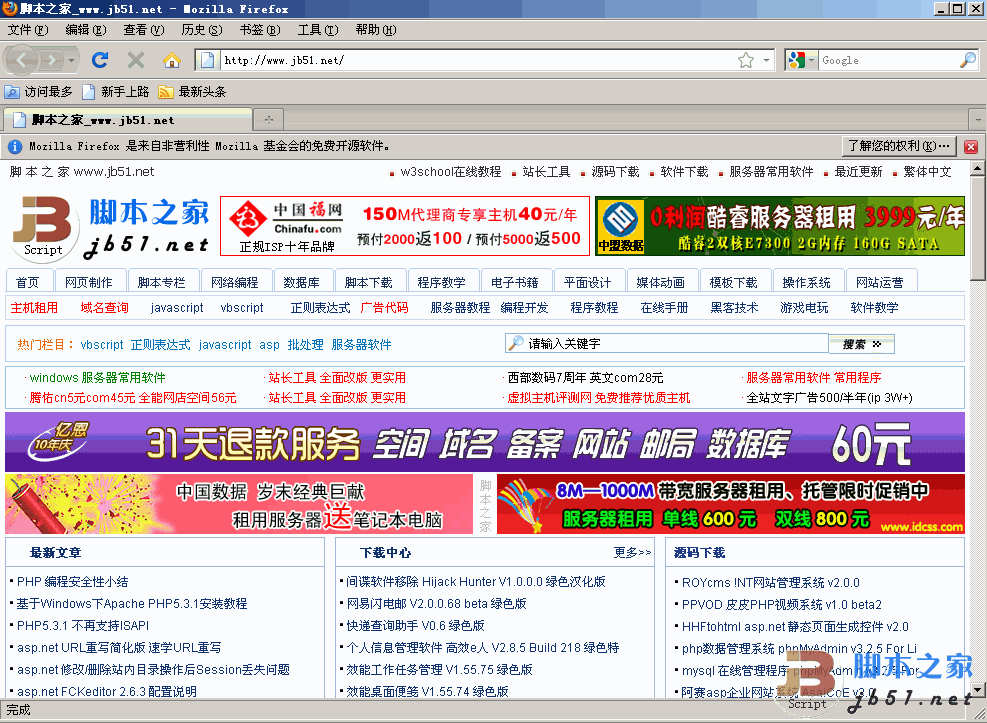Viewport: 987px width, 723px height.
Task: Go to the Home page icon
Action: (171, 60)
